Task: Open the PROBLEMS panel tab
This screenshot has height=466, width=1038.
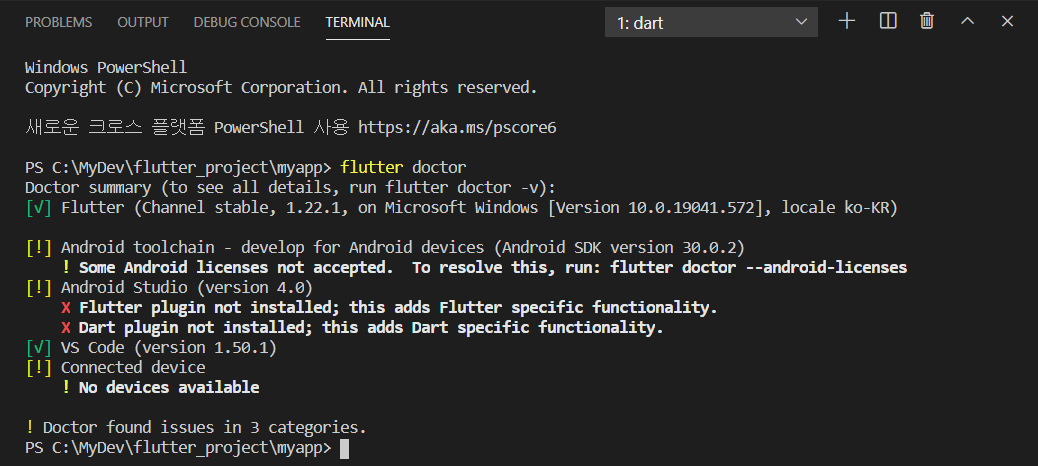Action: [58, 23]
